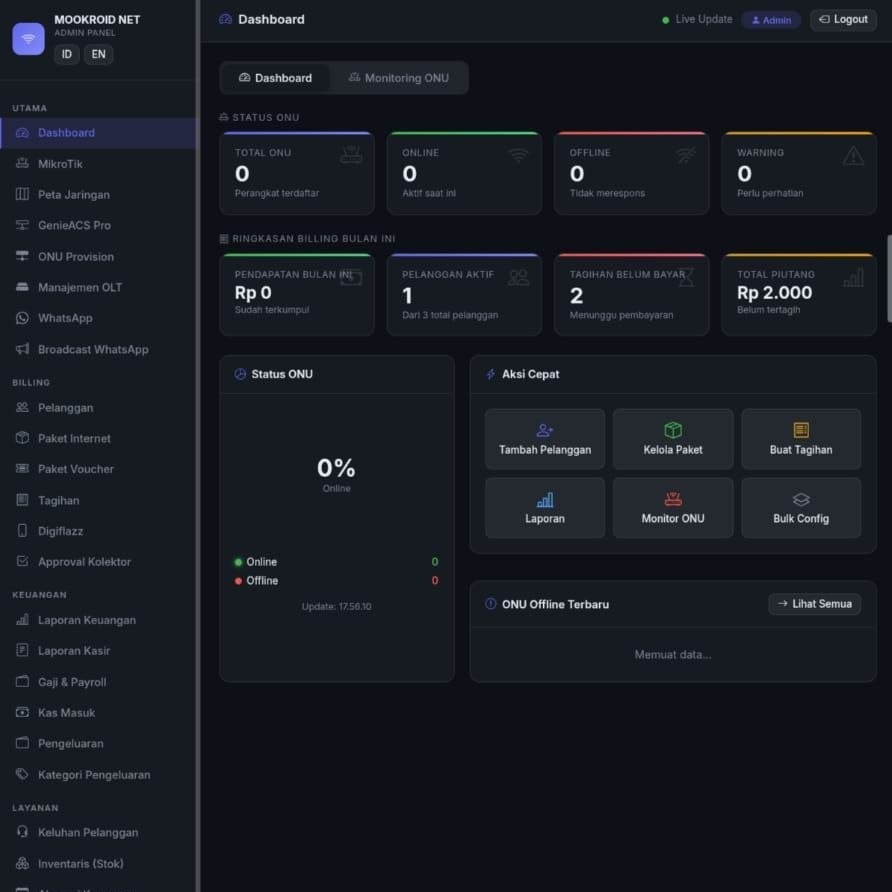
Task: Click the MOOKROID NET wifi logo
Action: point(28,39)
